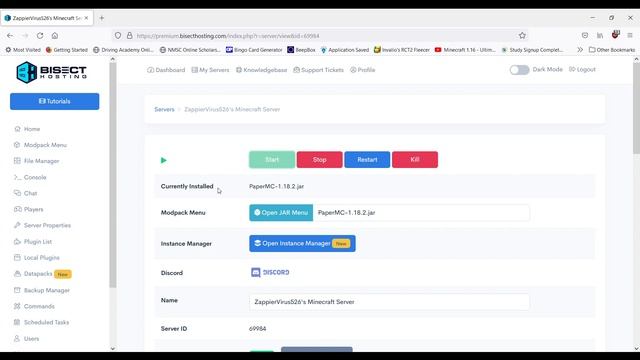Image resolution: width=640 pixels, height=360 pixels.
Task: Click the green play status icon
Action: (x=164, y=160)
